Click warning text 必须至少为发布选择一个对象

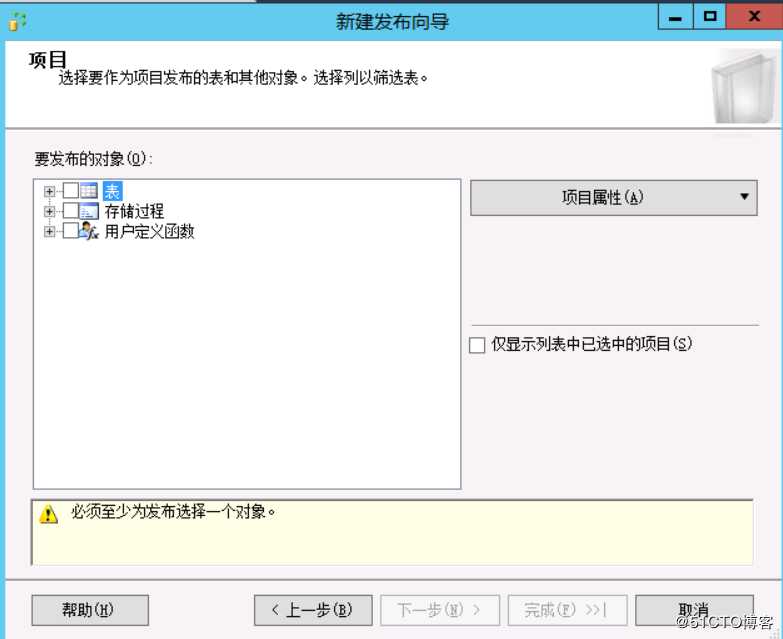coord(173,512)
